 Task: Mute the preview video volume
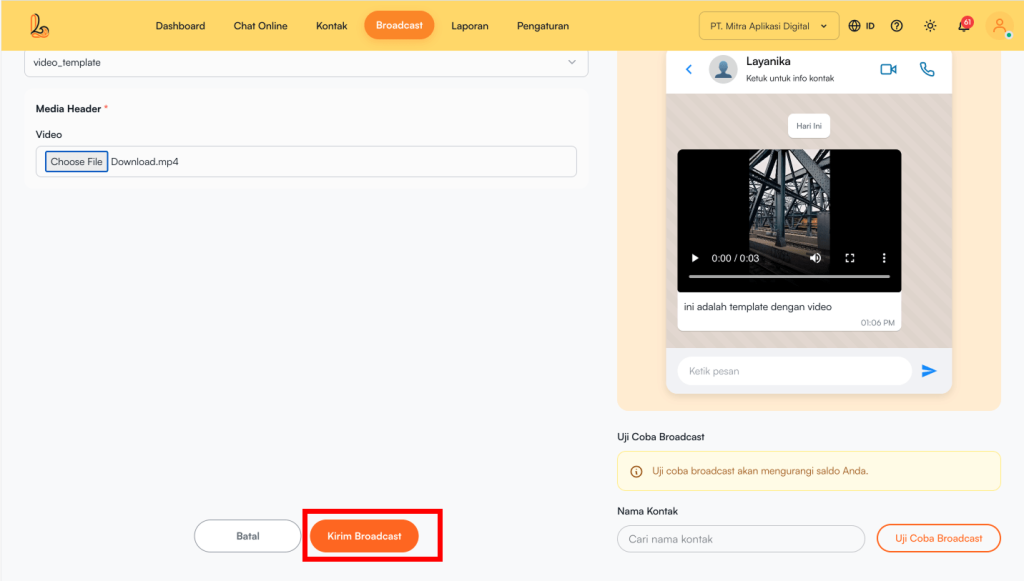point(816,258)
